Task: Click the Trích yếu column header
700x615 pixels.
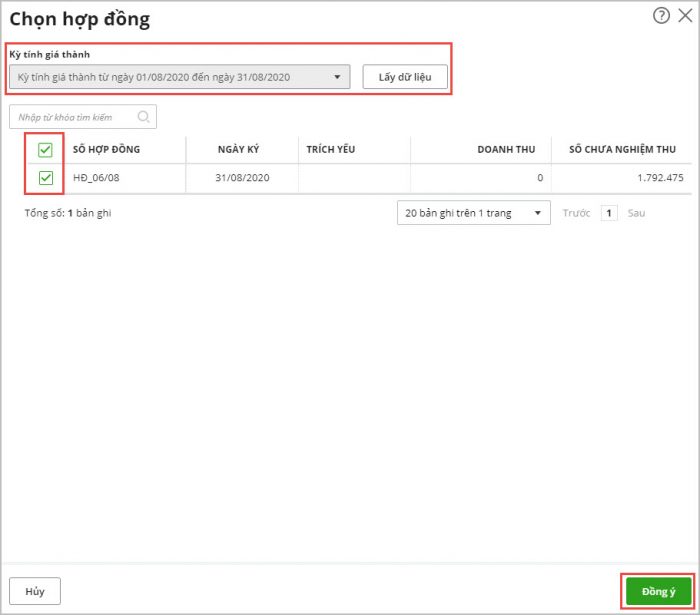Action: (331, 150)
